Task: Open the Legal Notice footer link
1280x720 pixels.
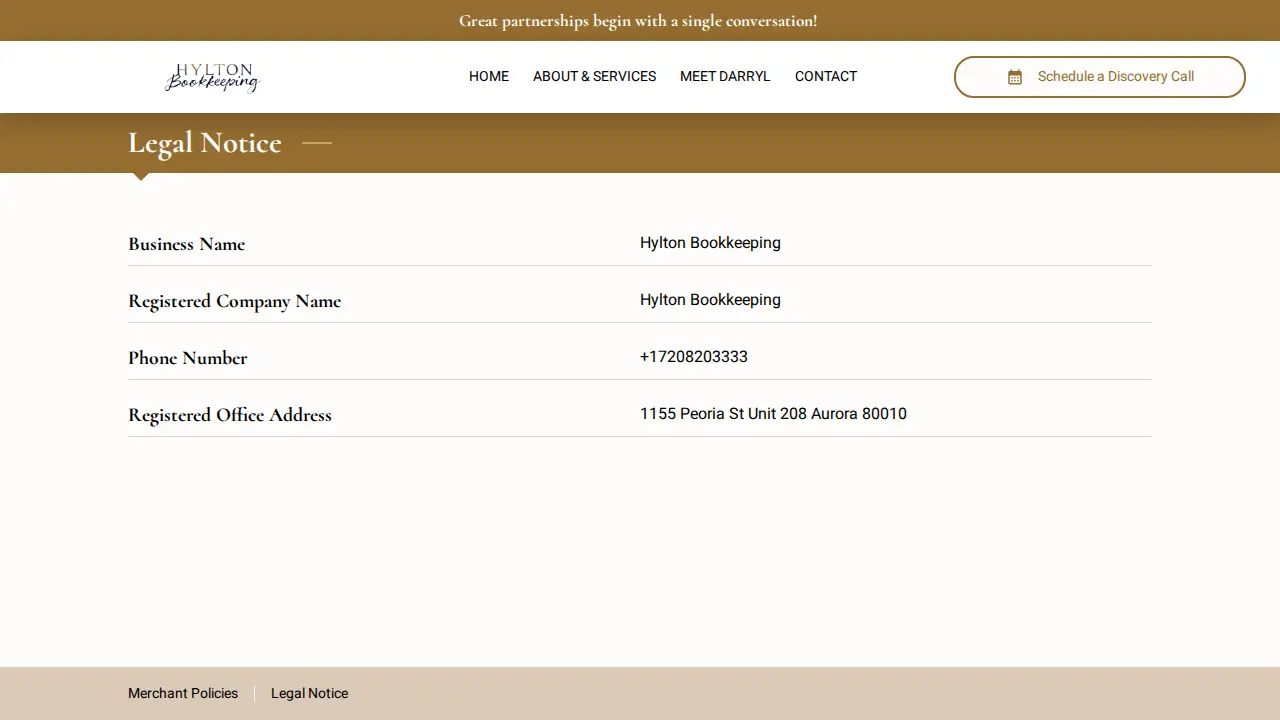Action: point(310,693)
